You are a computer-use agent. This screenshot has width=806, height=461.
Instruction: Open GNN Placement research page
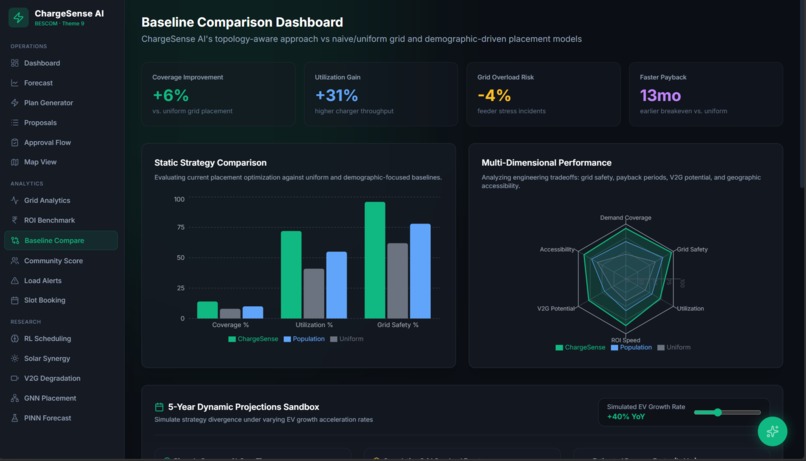click(61, 398)
